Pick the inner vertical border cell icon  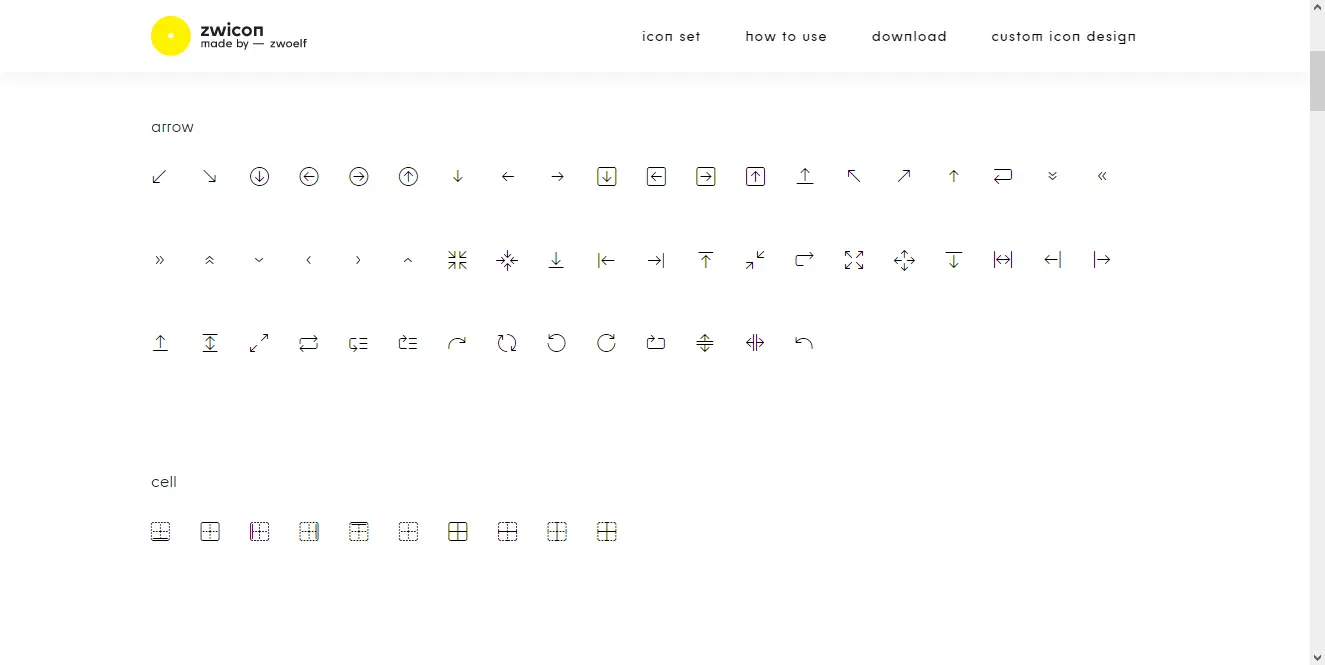[x=557, y=532]
